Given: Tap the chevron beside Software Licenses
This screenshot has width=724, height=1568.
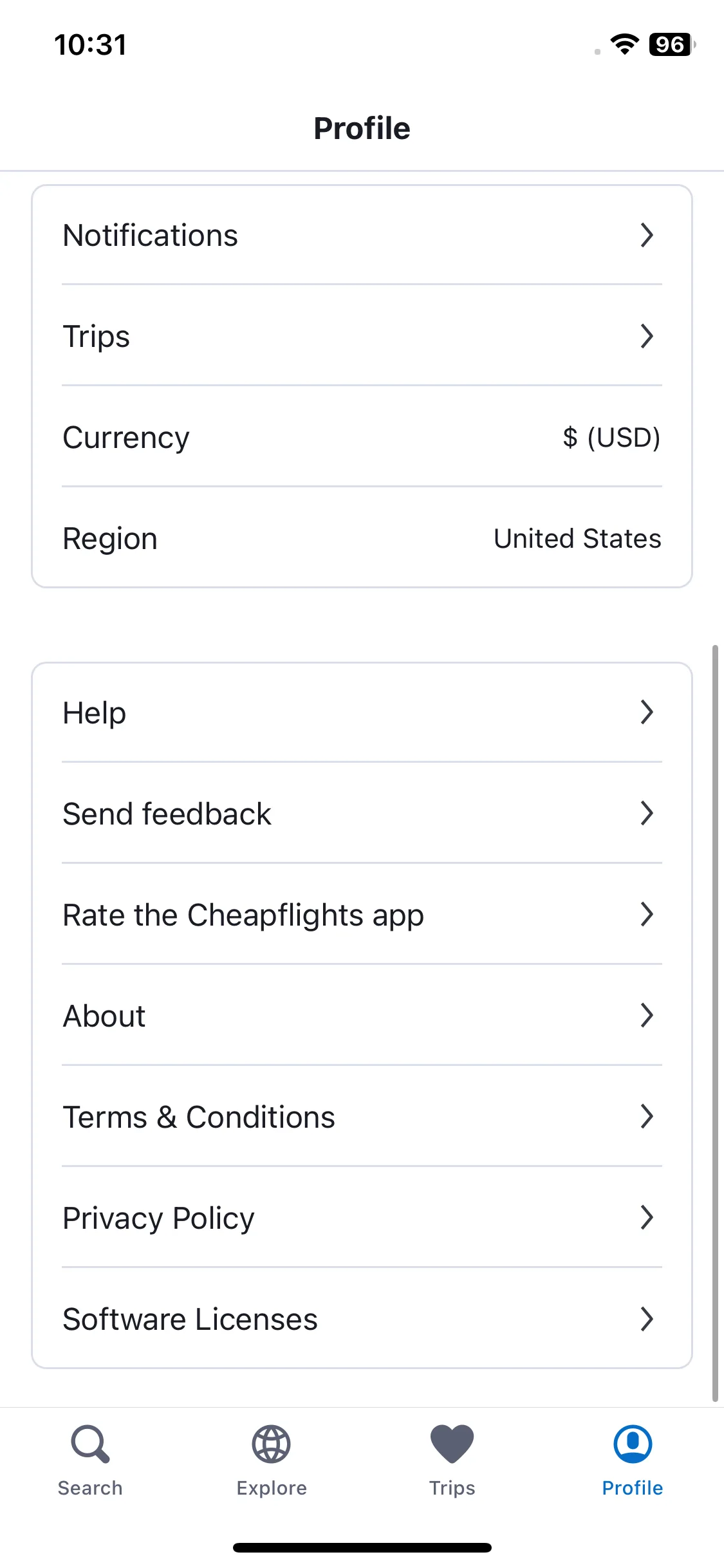Looking at the screenshot, I should [x=647, y=1319].
